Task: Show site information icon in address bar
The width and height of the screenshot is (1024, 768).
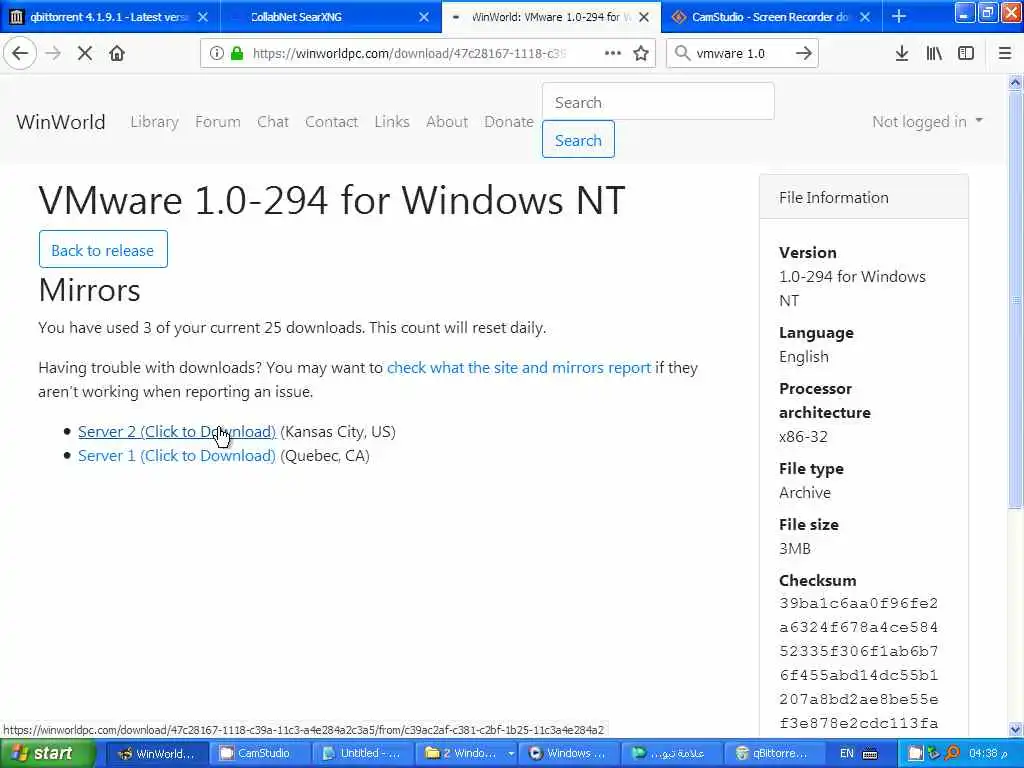Action: pos(216,53)
